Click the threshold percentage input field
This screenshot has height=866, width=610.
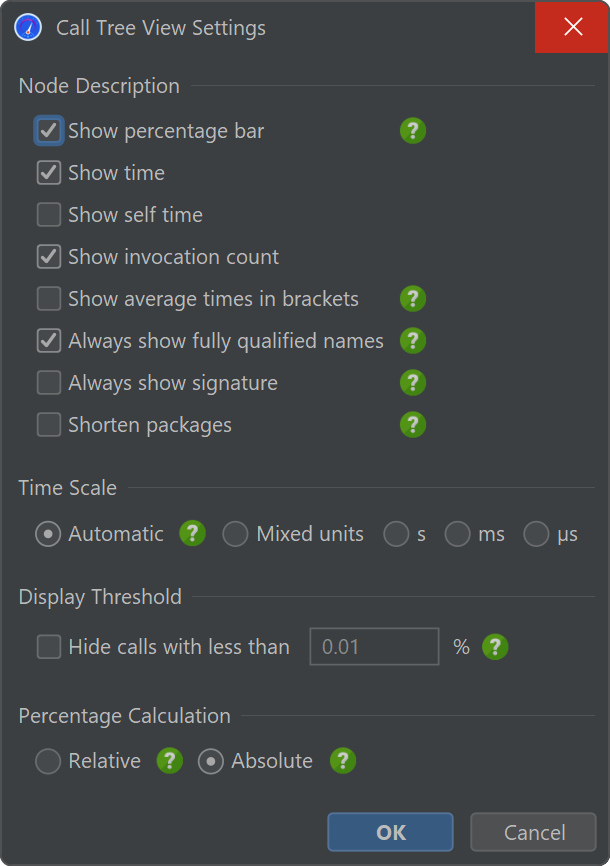[374, 647]
